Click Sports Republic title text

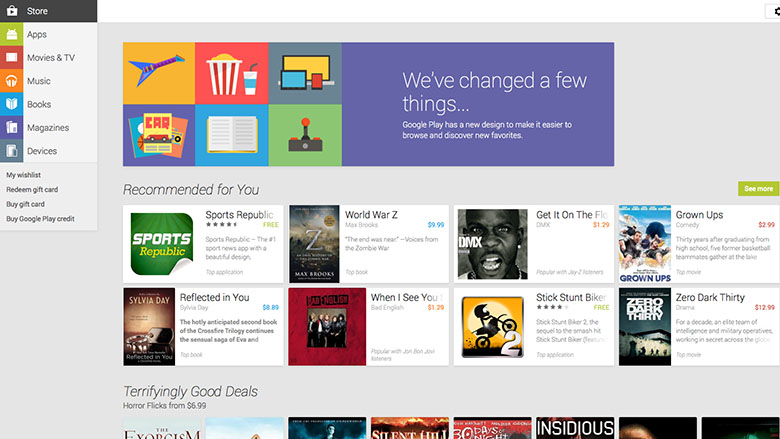point(239,215)
